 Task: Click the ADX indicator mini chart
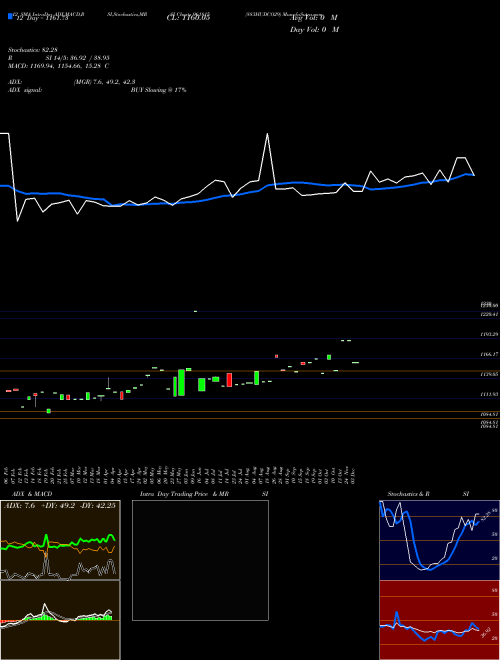[60, 540]
